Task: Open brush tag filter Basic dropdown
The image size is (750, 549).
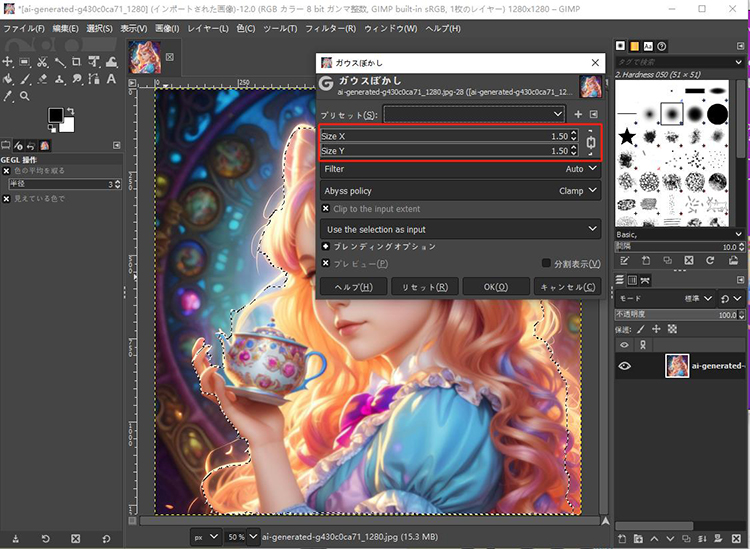Action: (679, 234)
